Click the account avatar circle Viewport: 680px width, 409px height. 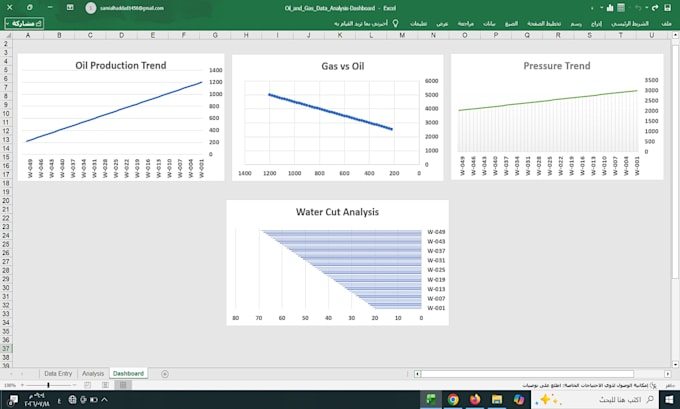click(x=91, y=8)
